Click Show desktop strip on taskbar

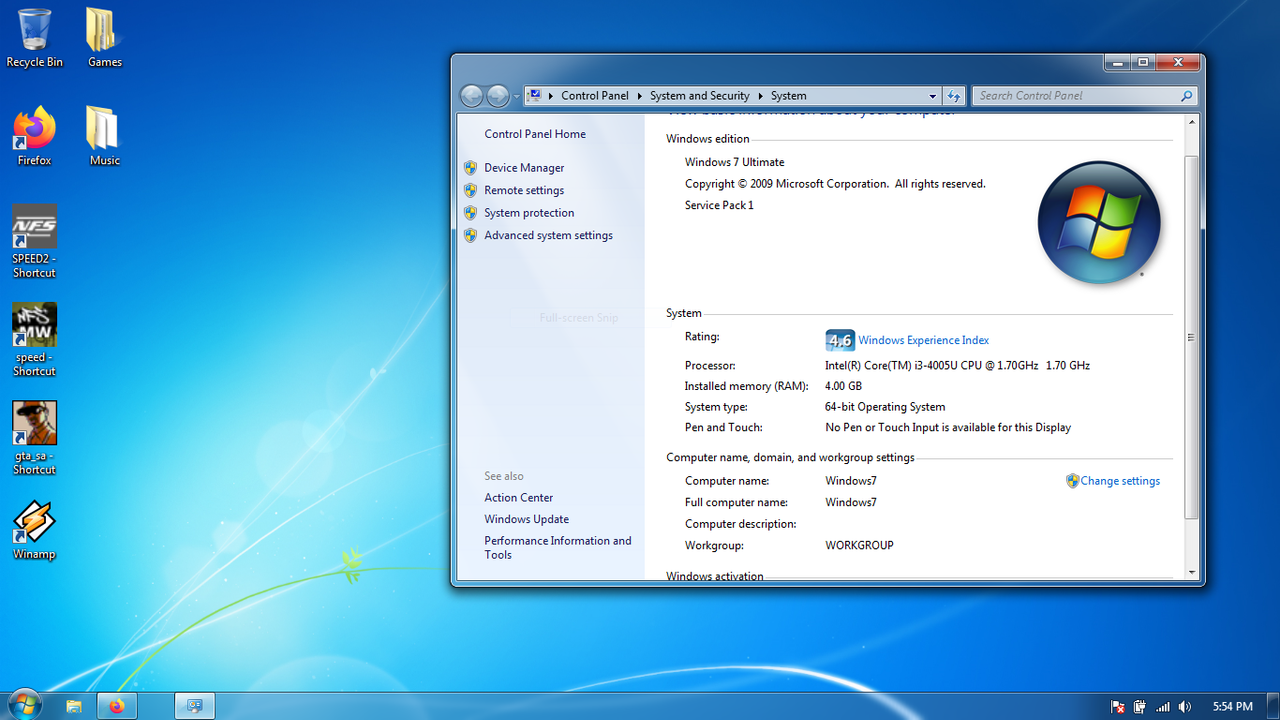coord(1273,706)
